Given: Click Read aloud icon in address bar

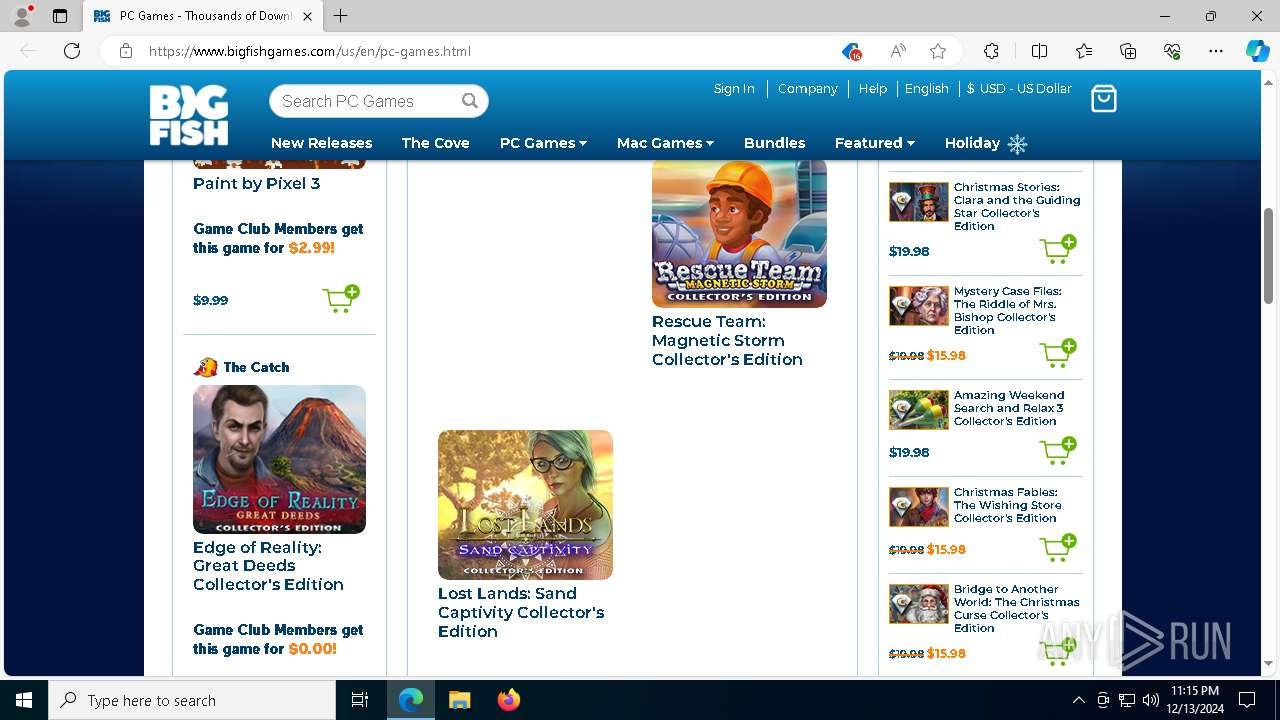Looking at the screenshot, I should pyautogui.click(x=897, y=51).
